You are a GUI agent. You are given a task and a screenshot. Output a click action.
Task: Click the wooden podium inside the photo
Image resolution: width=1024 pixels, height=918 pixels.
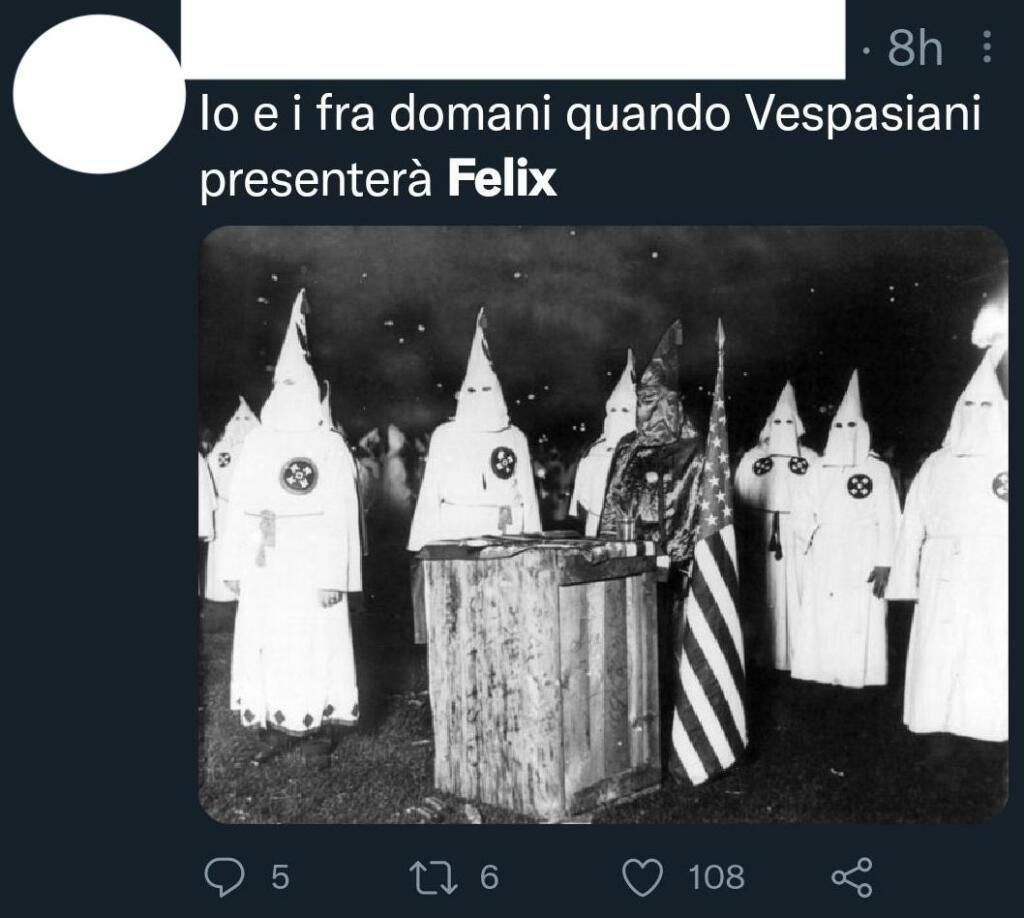coord(541,673)
